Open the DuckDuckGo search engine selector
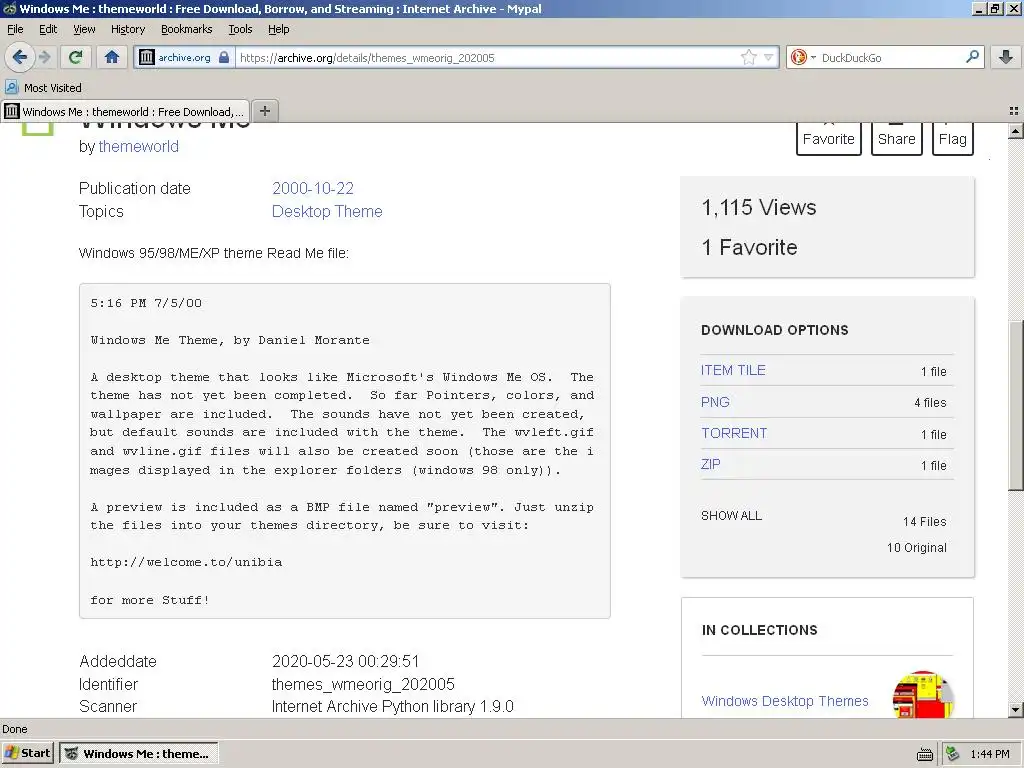The width and height of the screenshot is (1024, 768). (x=803, y=57)
